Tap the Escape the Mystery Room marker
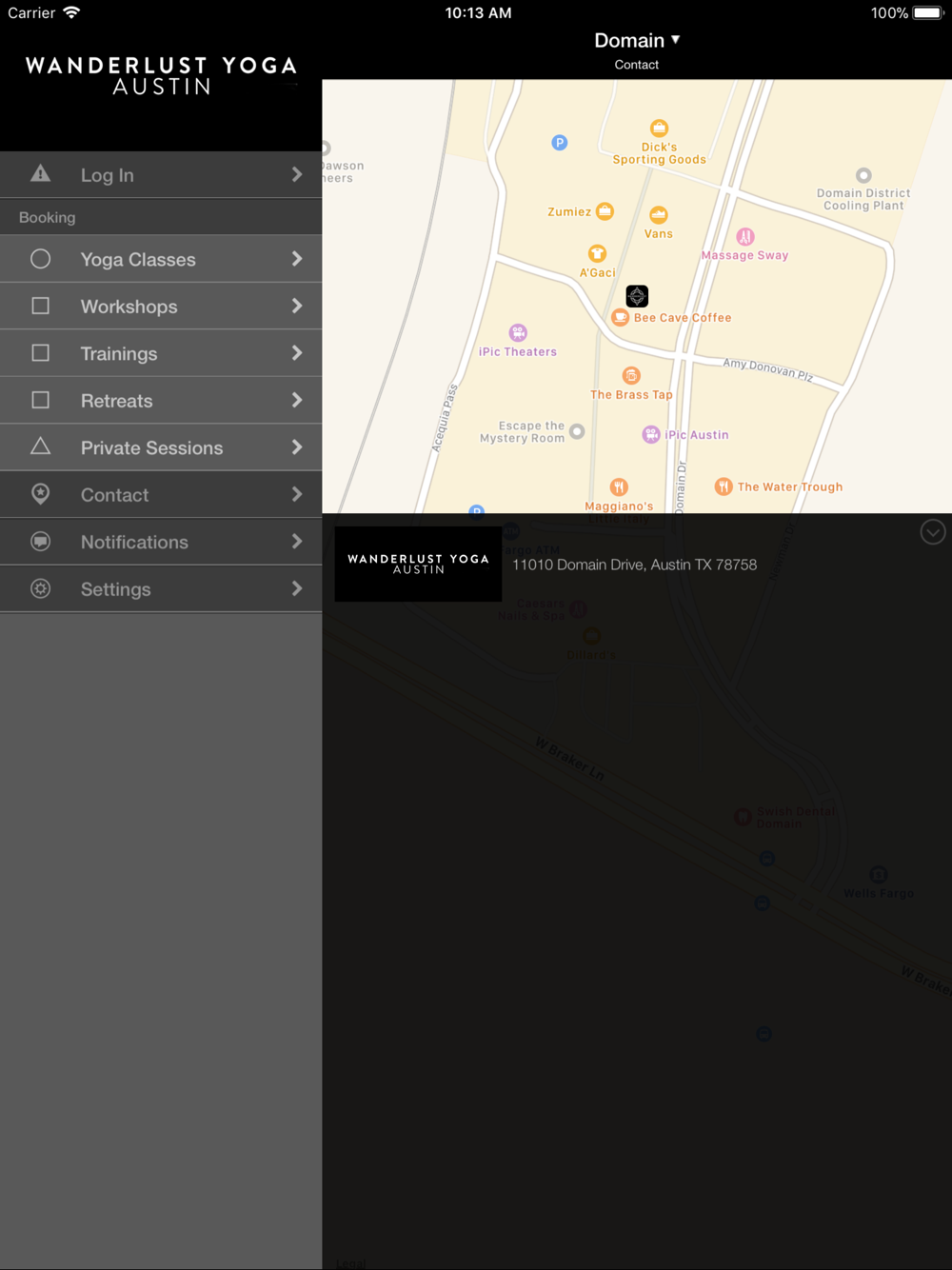This screenshot has width=952, height=1270. pos(577,431)
